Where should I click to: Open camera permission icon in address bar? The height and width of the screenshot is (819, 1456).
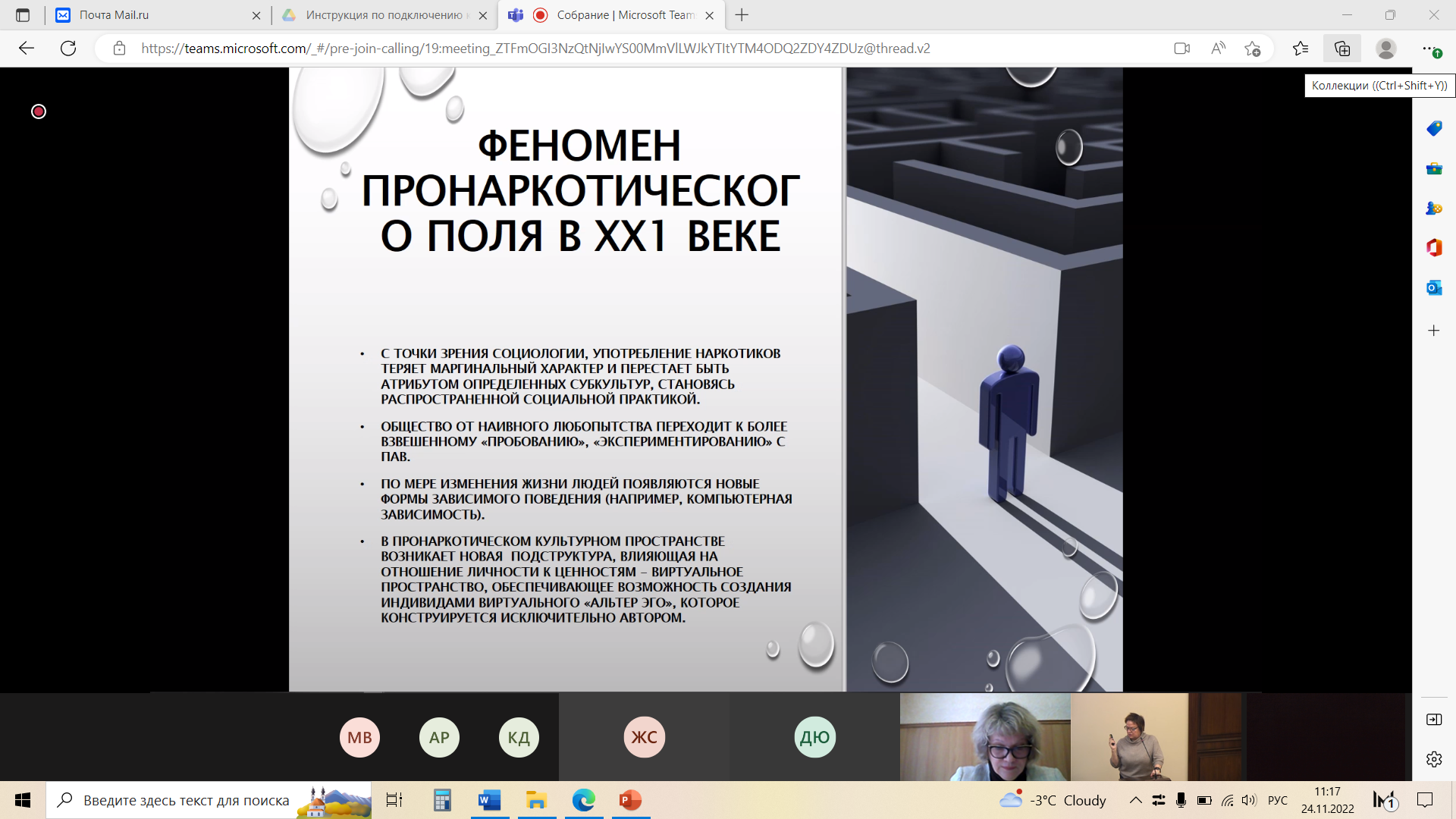[1181, 49]
